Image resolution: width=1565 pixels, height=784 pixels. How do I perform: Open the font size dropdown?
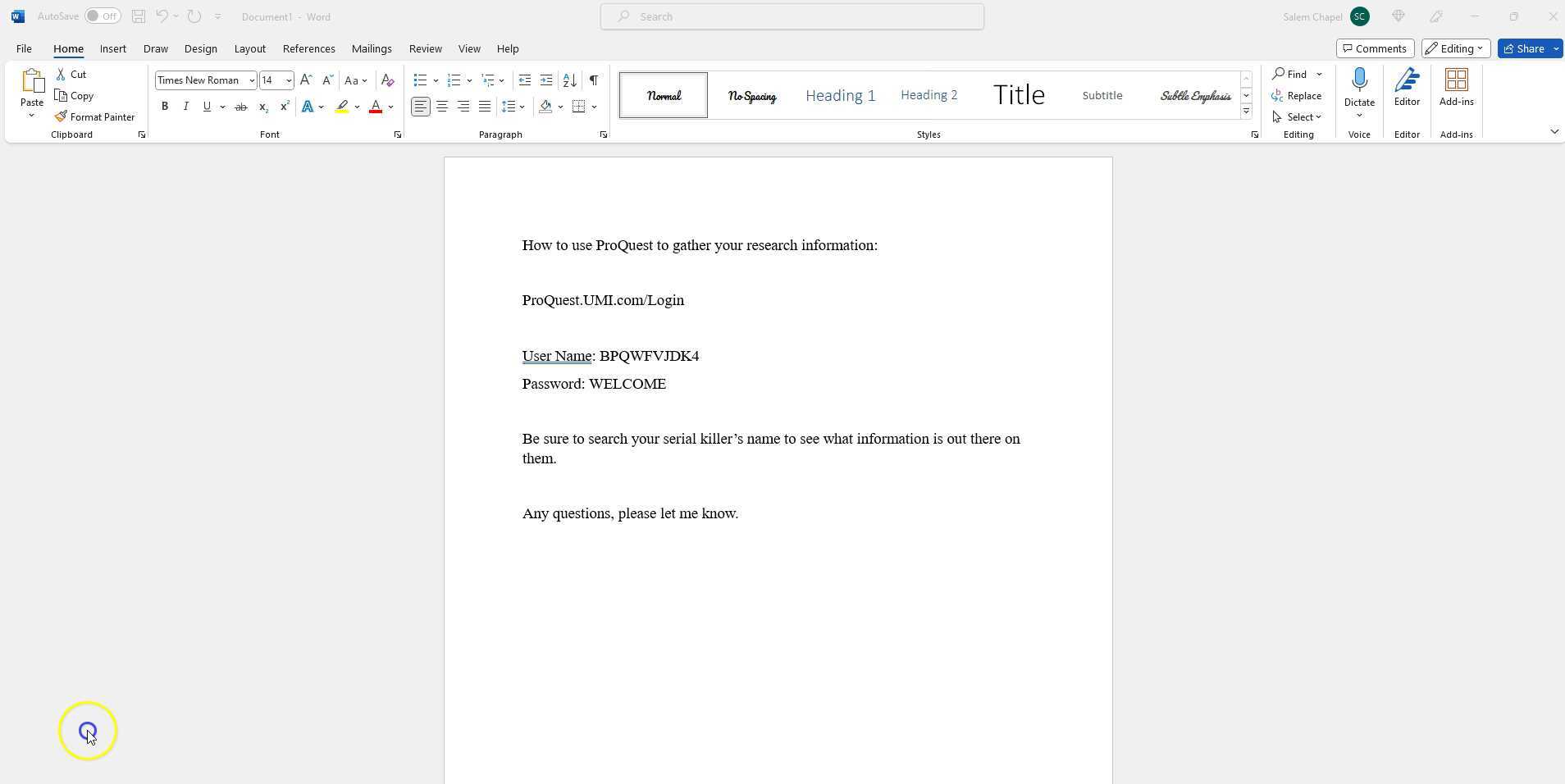coord(289,80)
